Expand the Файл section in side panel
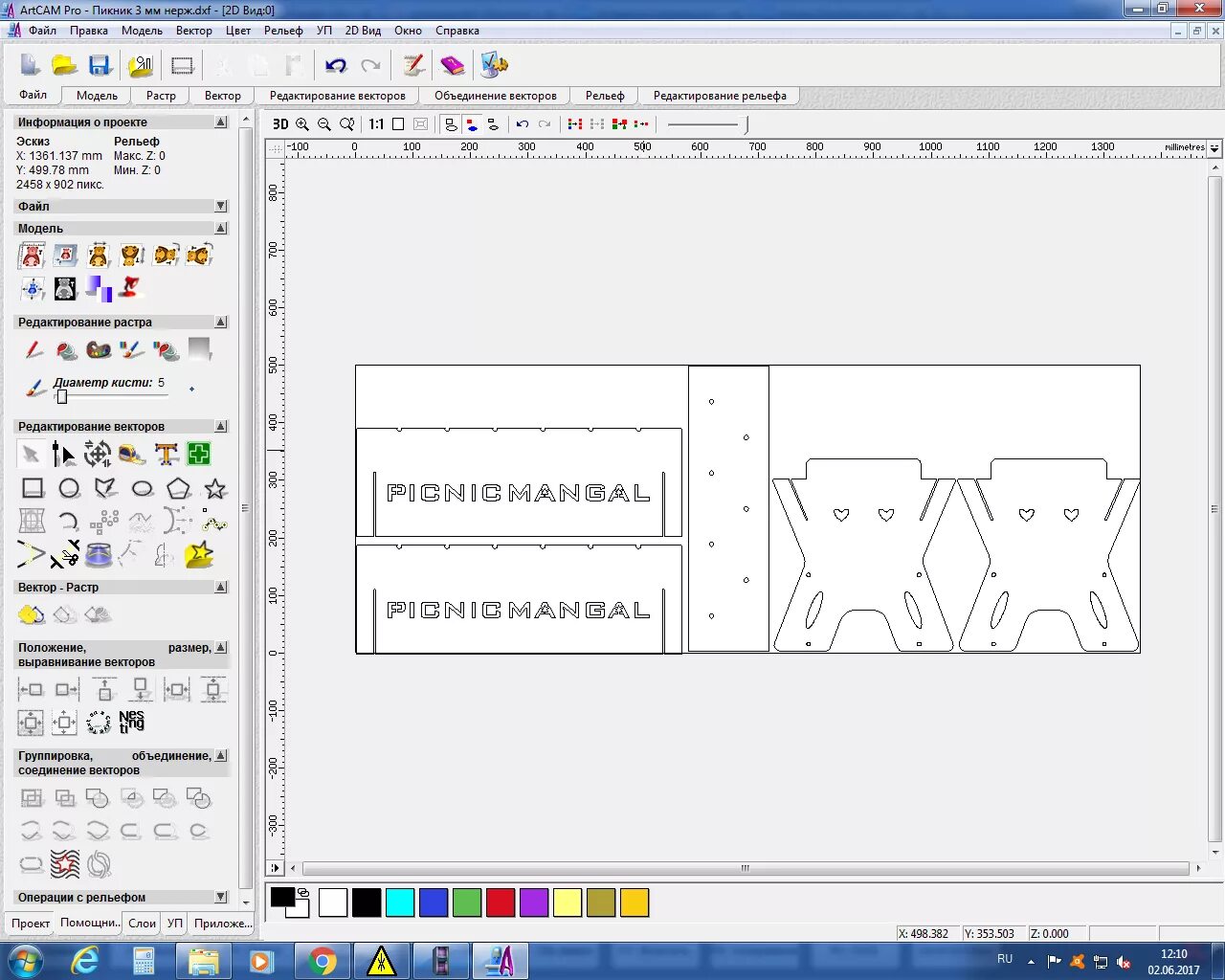Screen dimensions: 1225x980 tap(221, 206)
